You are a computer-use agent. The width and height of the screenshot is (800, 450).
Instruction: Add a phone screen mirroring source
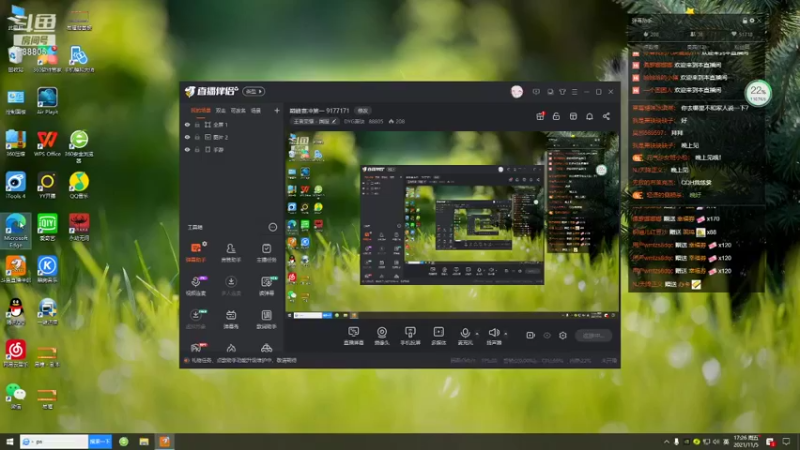[410, 336]
